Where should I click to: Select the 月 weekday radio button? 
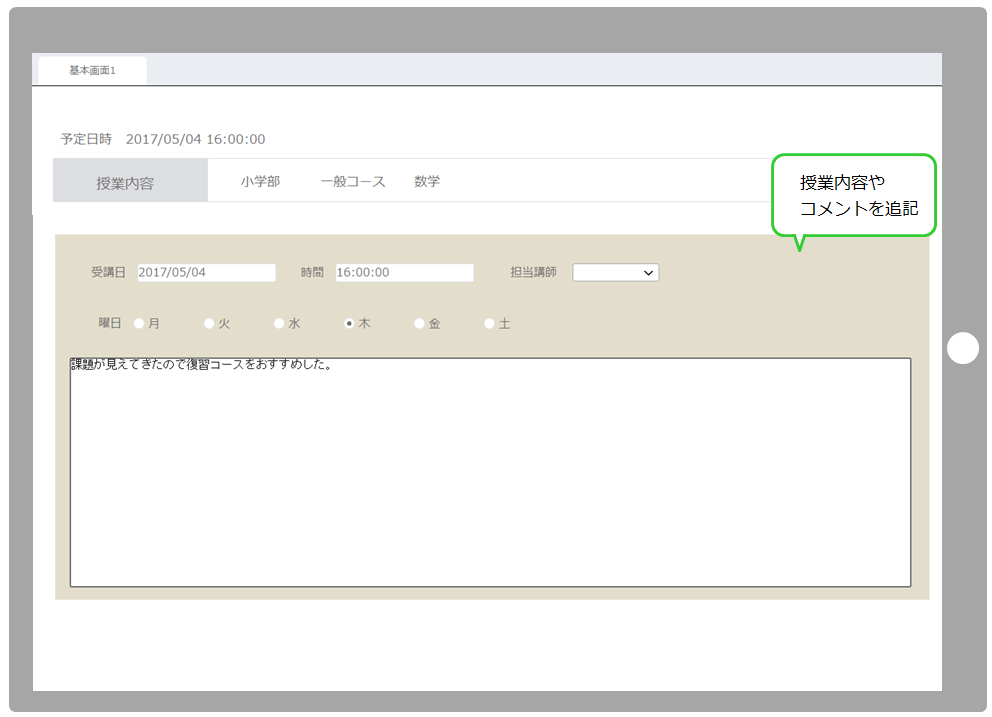(139, 323)
